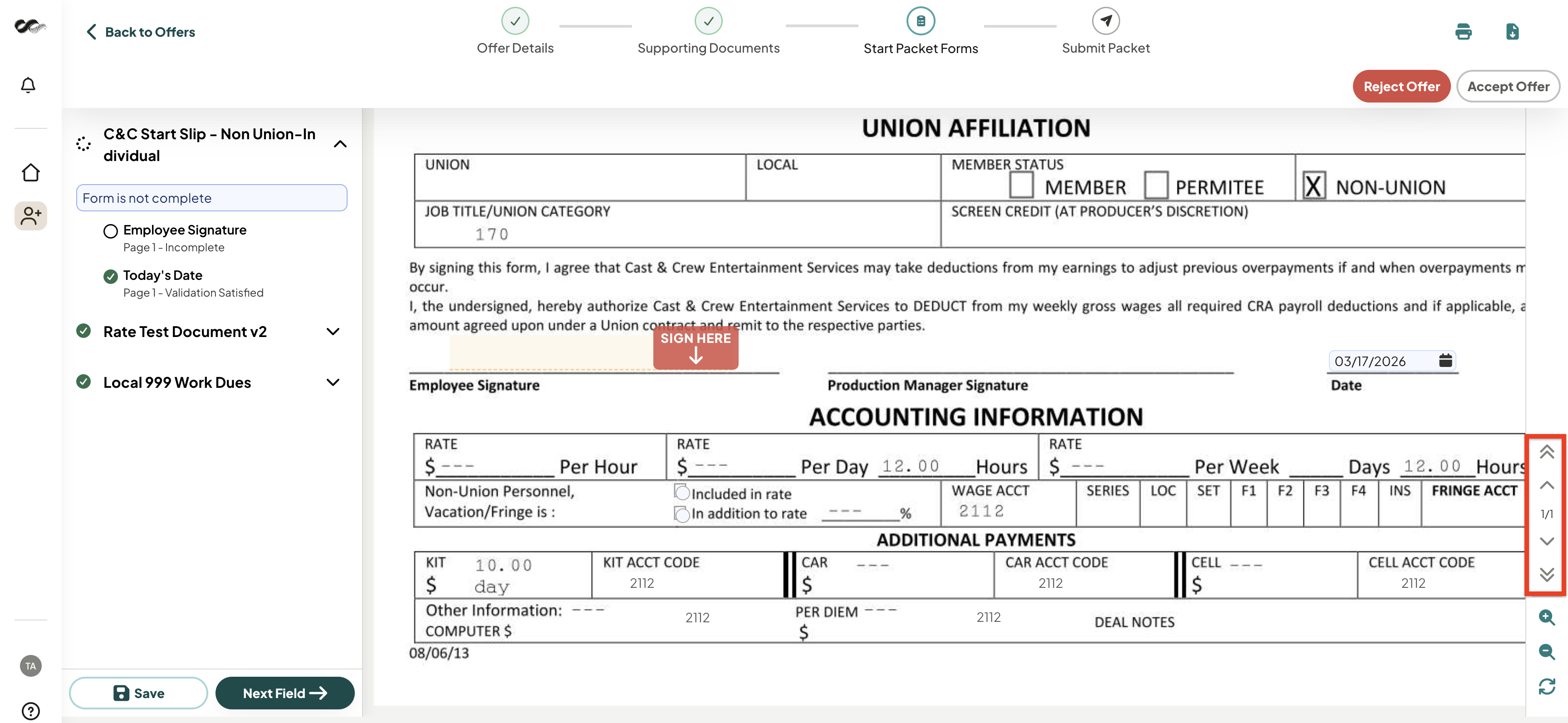The image size is (1568, 723).
Task: Collapse the C&C Start Slip section
Action: (341, 144)
